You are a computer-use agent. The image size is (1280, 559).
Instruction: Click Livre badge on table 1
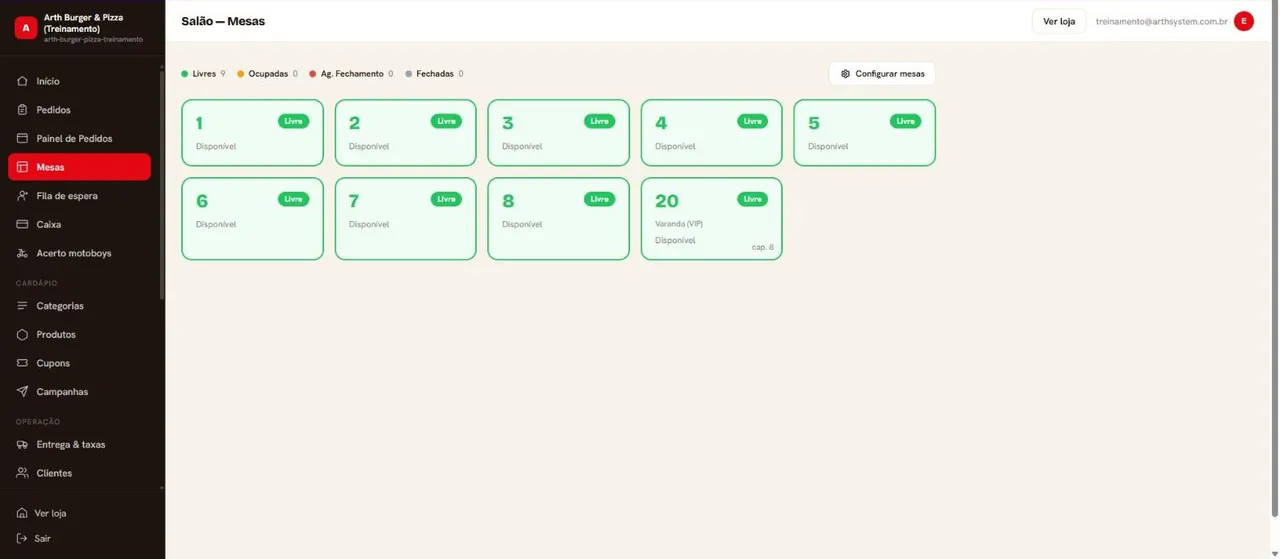[x=293, y=121]
